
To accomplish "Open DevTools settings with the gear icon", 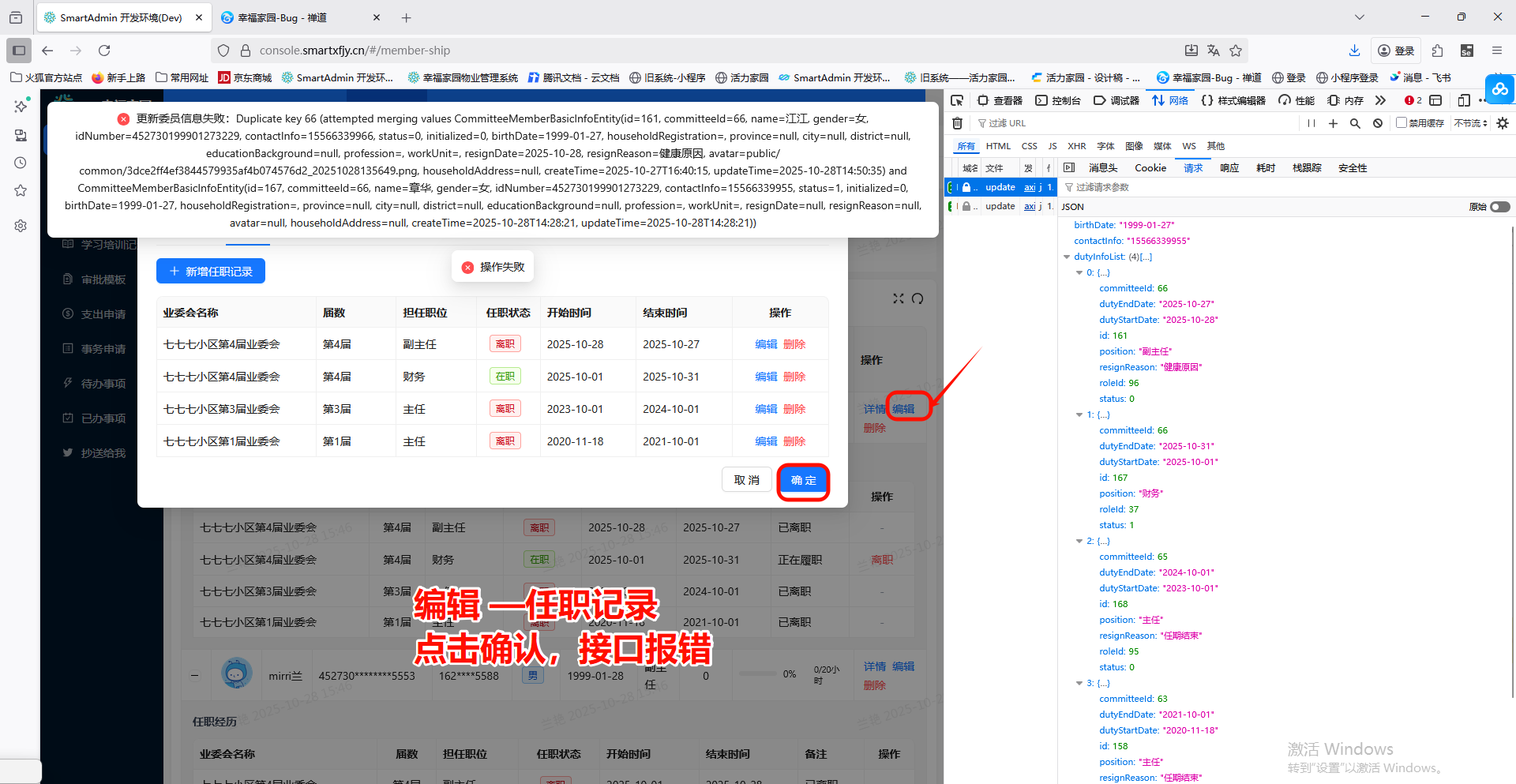I will pyautogui.click(x=1503, y=123).
